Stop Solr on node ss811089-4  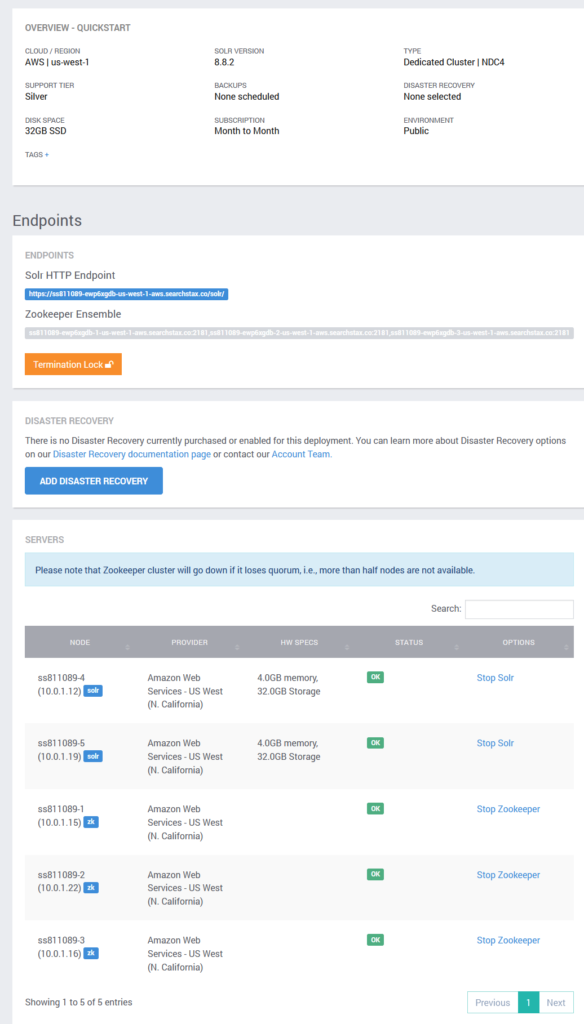[x=495, y=678]
